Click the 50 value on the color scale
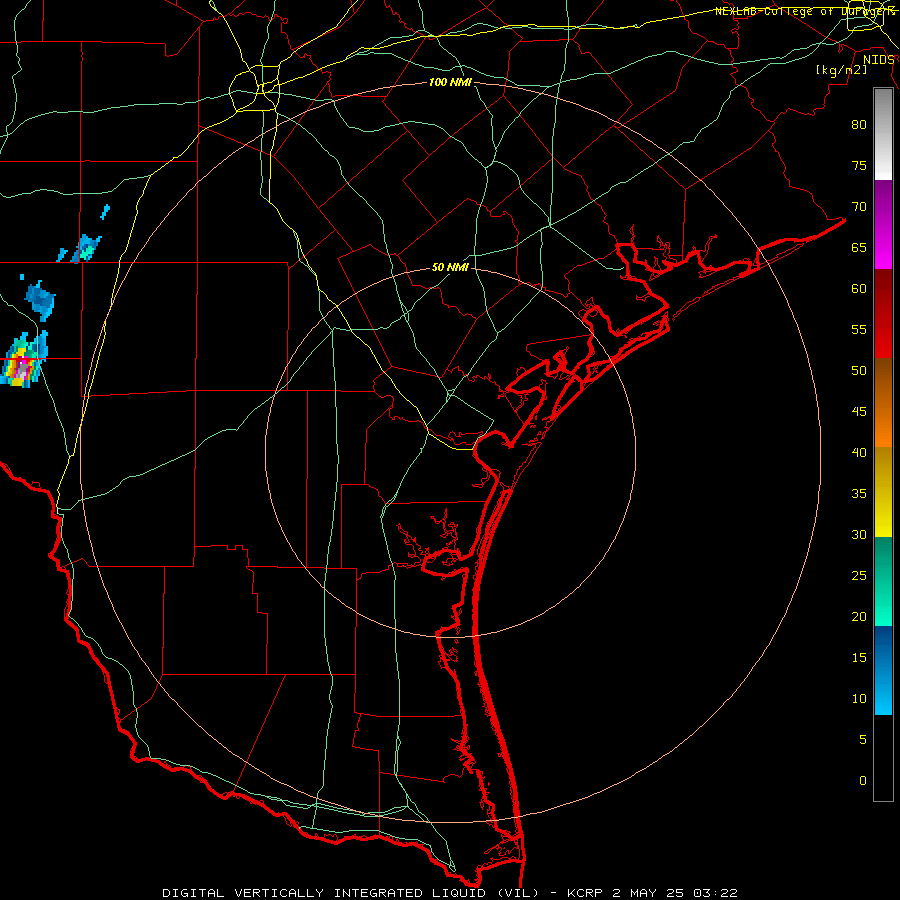Viewport: 900px width, 900px height. pyautogui.click(x=859, y=371)
